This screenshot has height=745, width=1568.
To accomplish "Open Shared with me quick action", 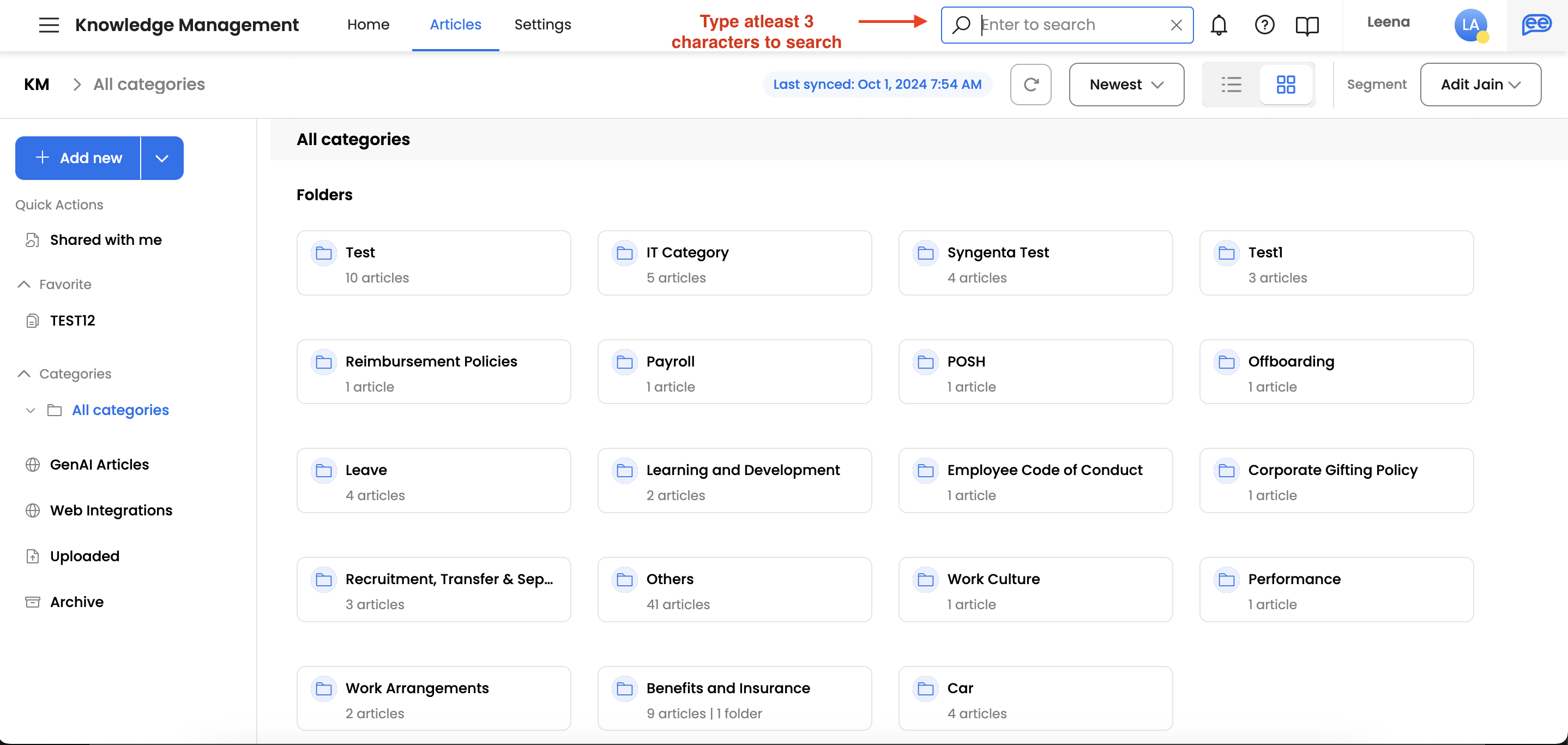I will (x=105, y=240).
